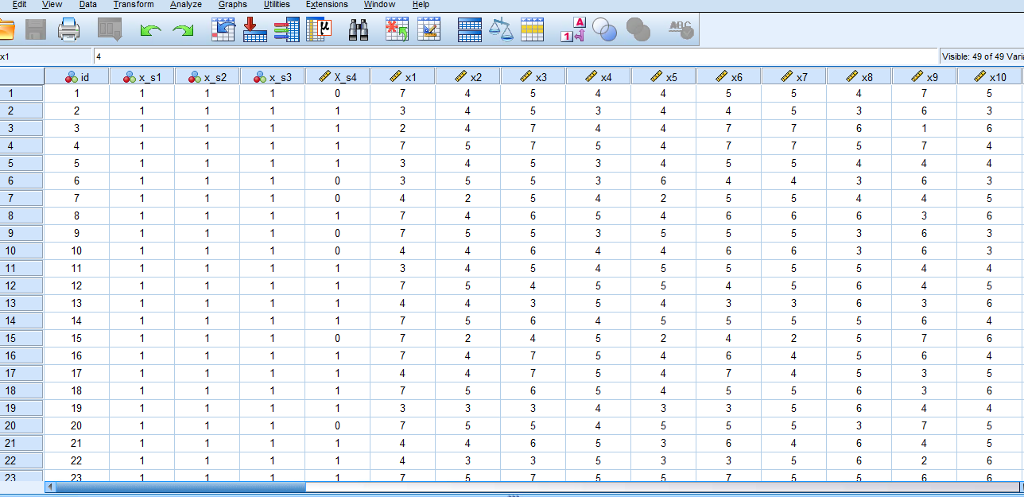Select the id column header
Image resolution: width=1024 pixels, height=497 pixels.
click(77, 76)
